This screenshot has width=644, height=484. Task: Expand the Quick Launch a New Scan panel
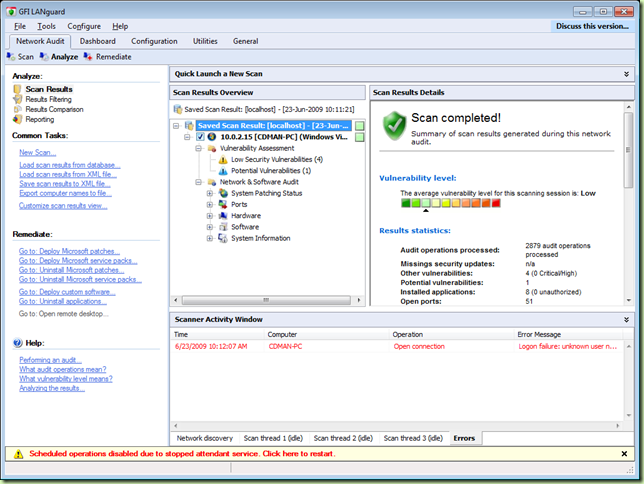[x=624, y=74]
